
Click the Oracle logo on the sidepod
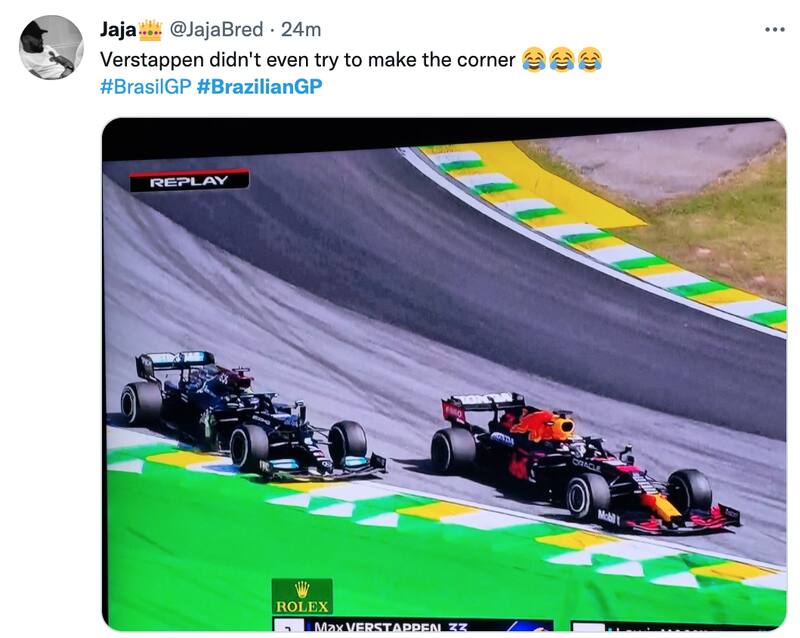pos(585,464)
